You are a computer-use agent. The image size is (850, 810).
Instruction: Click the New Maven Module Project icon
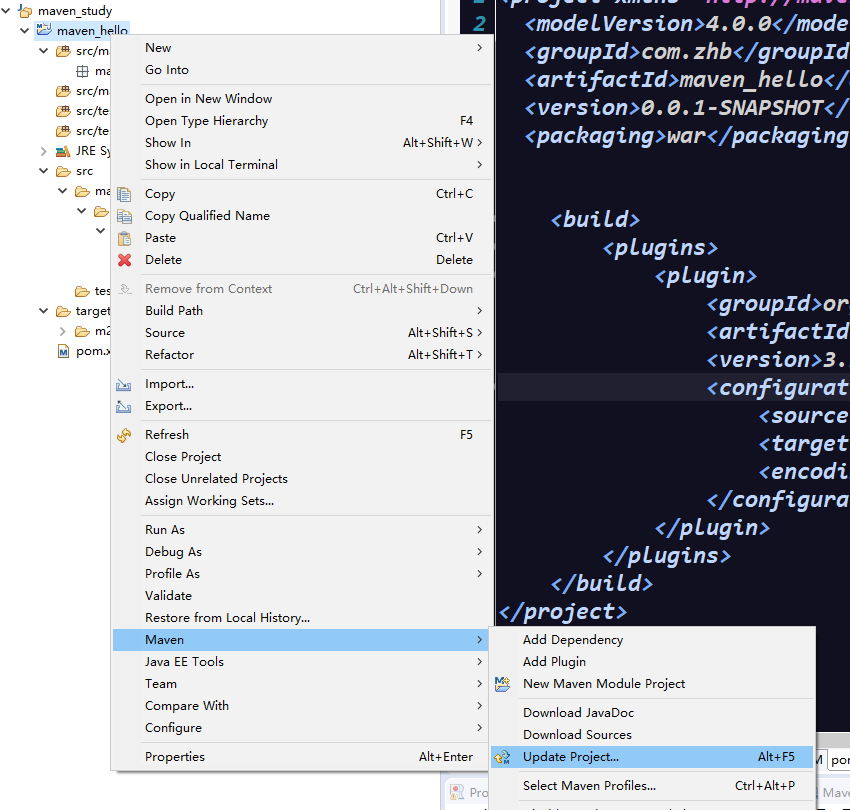[x=503, y=684]
